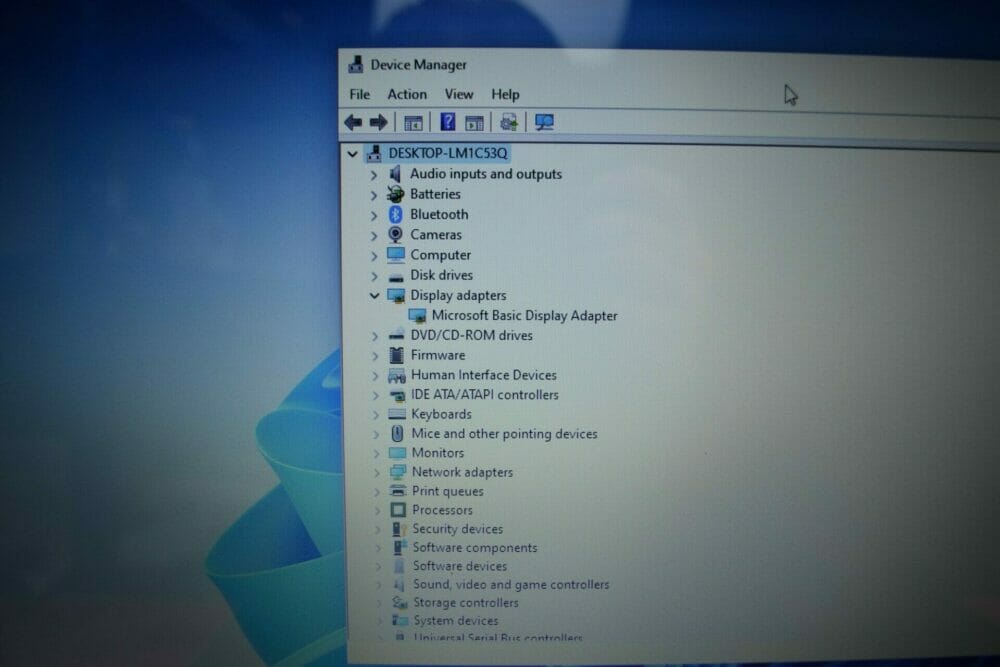Screen dimensions: 1000x667
Task: Click the Update driver toolbar icon
Action: tap(508, 122)
